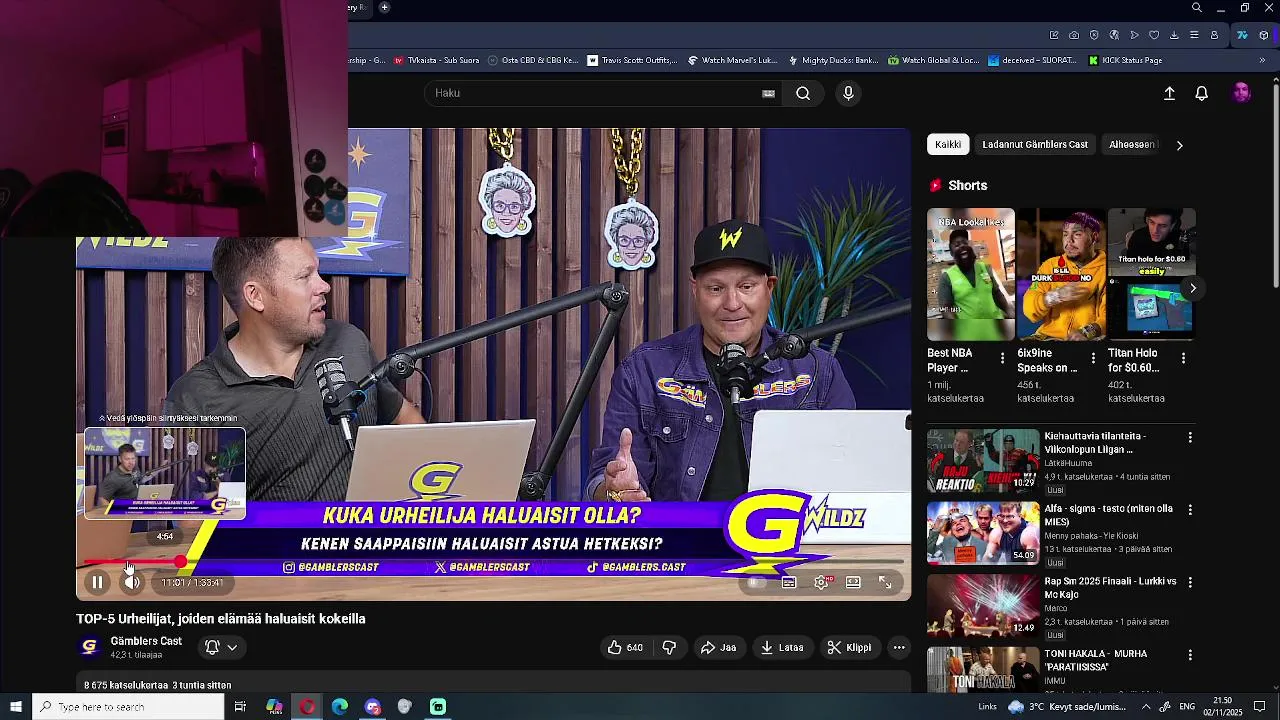
Task: Toggle autoplay switch in player
Action: [756, 583]
